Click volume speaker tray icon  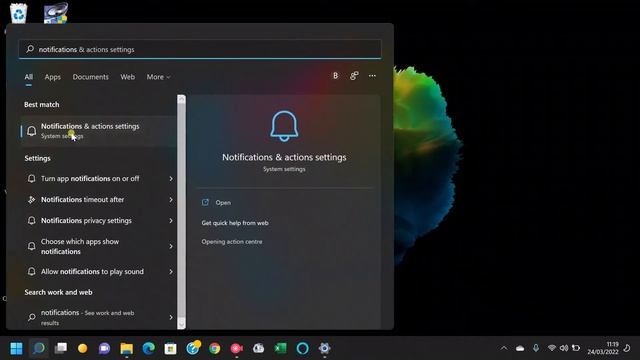click(x=564, y=348)
